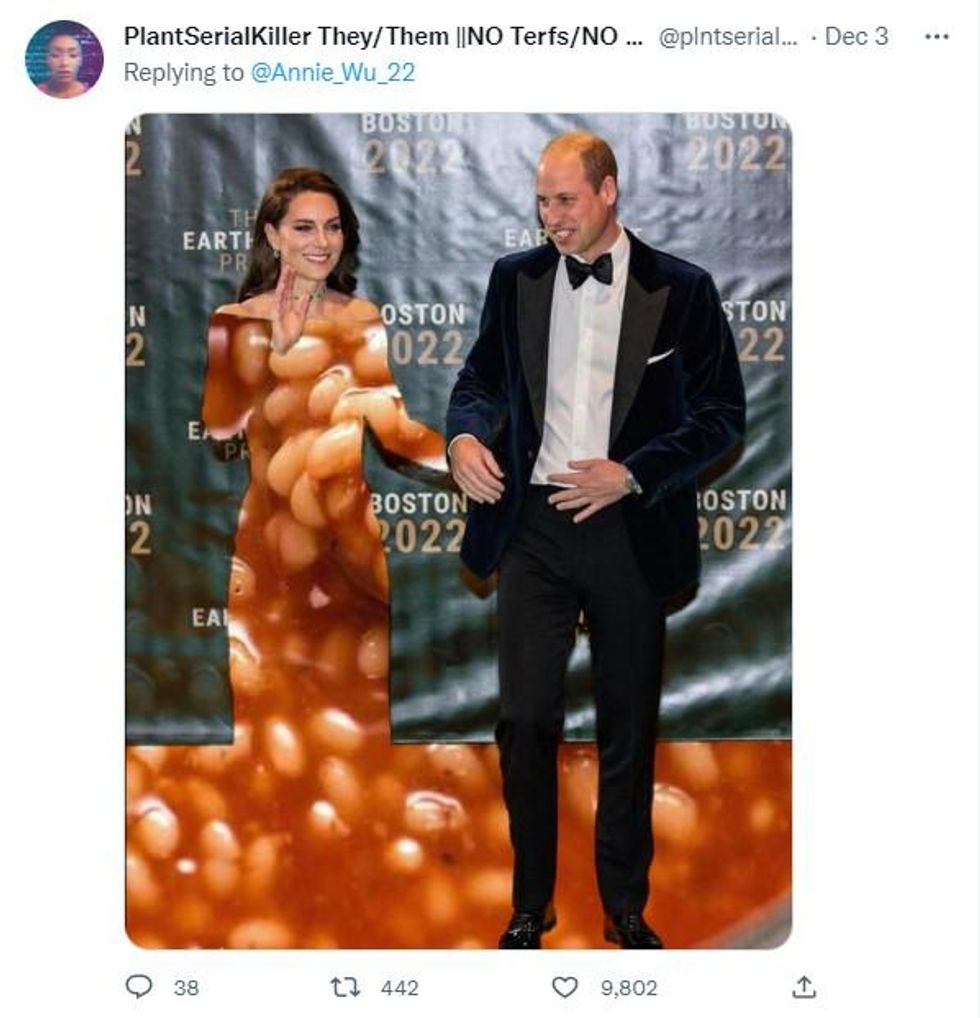This screenshot has height=1018, width=980.
Task: Open the three-dot more options menu
Action: [x=936, y=37]
